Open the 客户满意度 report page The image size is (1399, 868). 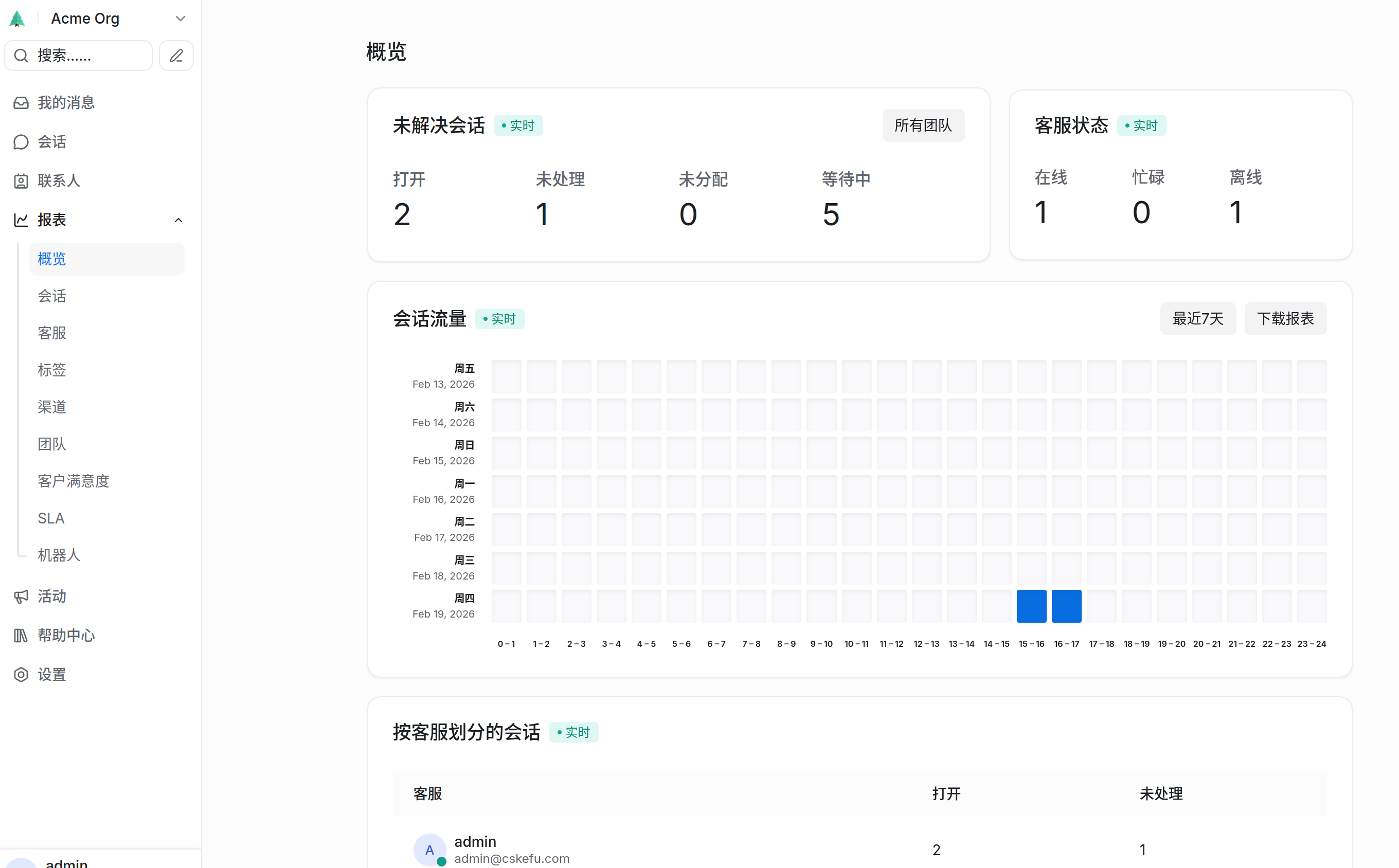click(74, 480)
